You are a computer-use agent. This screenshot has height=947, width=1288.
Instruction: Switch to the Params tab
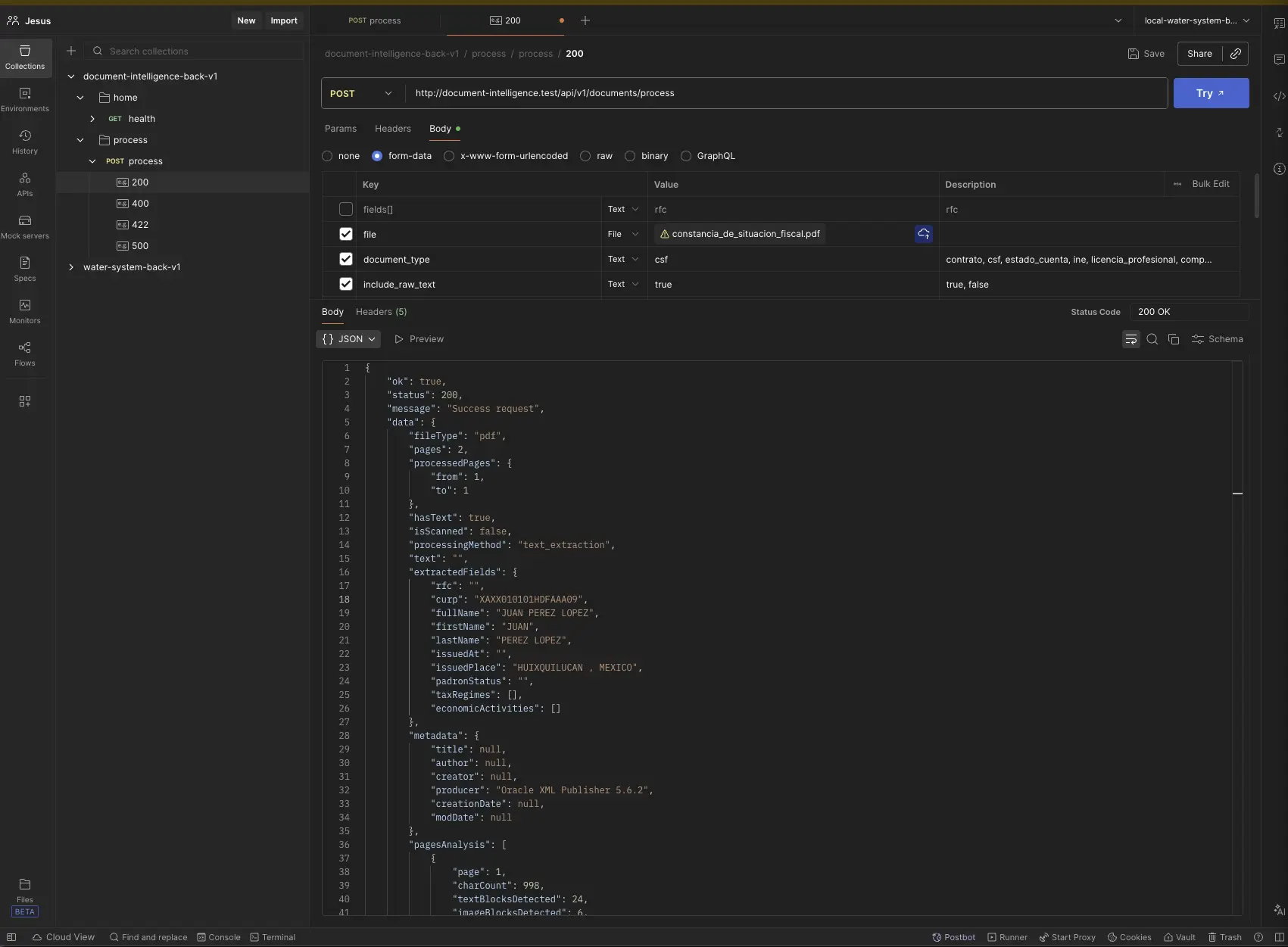(x=341, y=129)
